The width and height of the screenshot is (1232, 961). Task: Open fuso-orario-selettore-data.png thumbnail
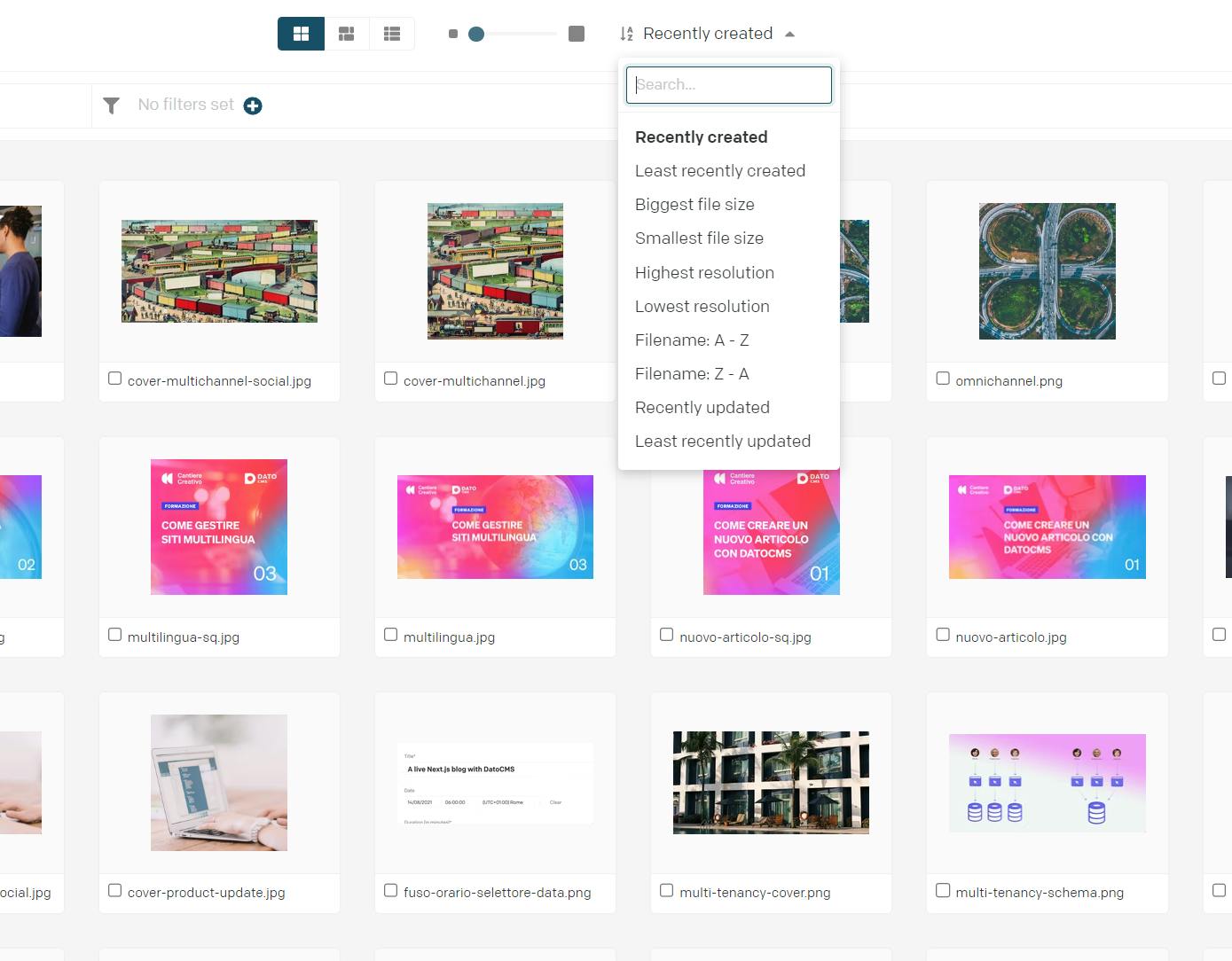495,783
